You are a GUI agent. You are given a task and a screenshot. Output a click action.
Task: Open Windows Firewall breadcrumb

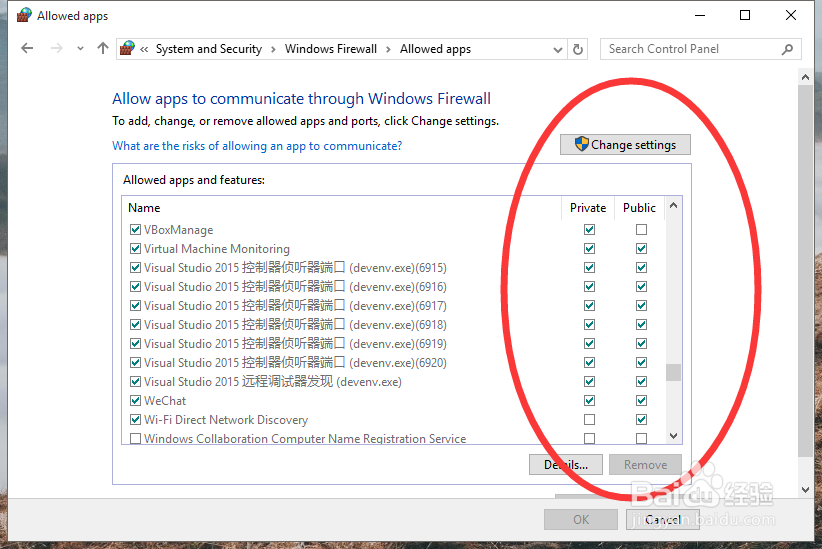[x=331, y=49]
